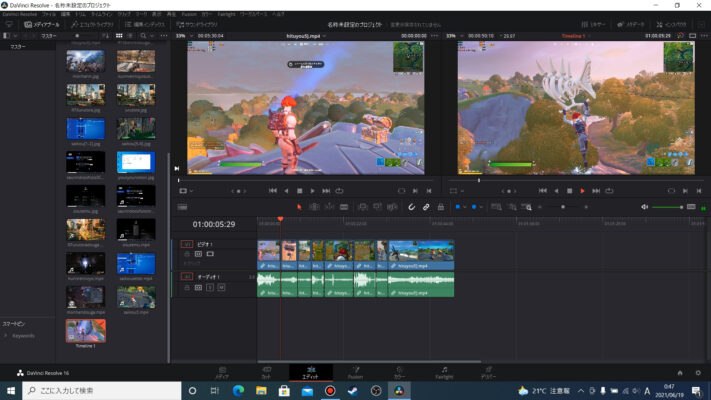This screenshot has width=711, height=400.
Task: Toggle position lock padlock in toolbar
Action: coord(441,207)
